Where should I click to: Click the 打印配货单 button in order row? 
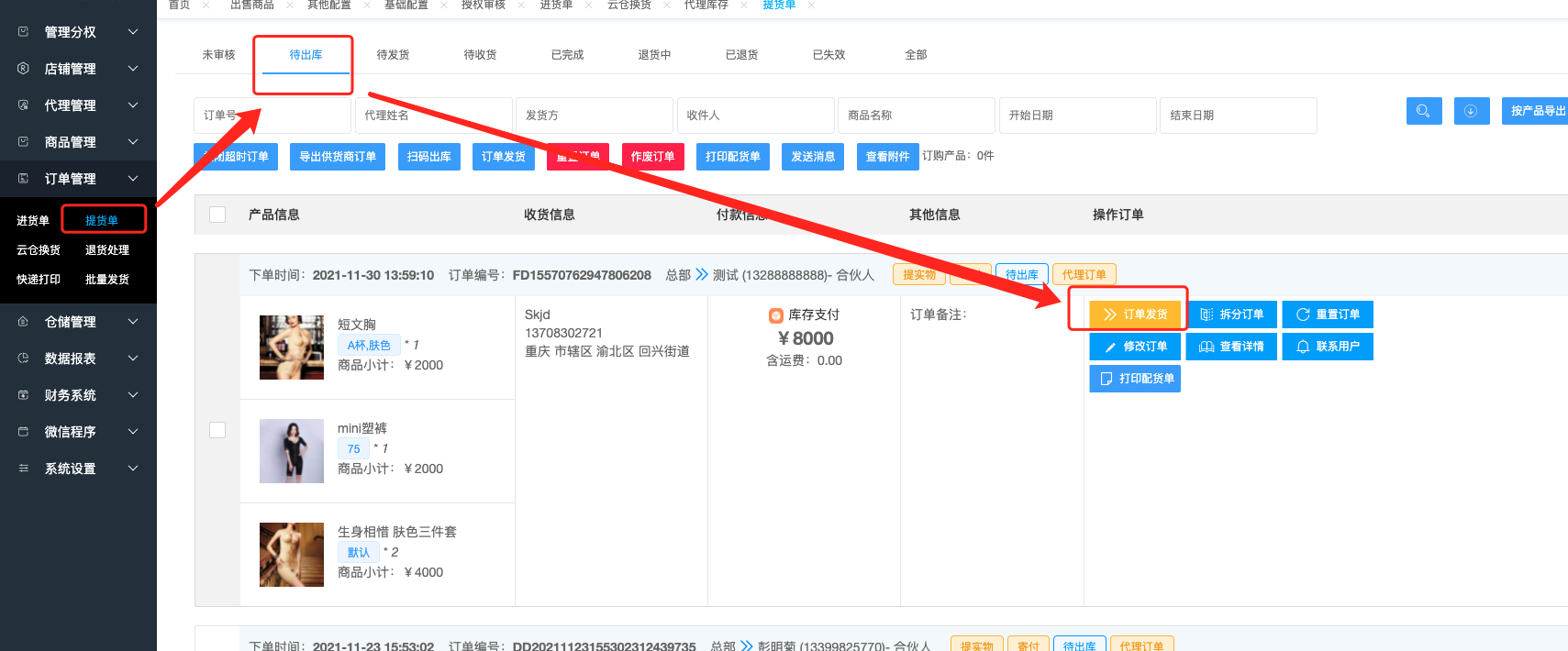(1135, 379)
